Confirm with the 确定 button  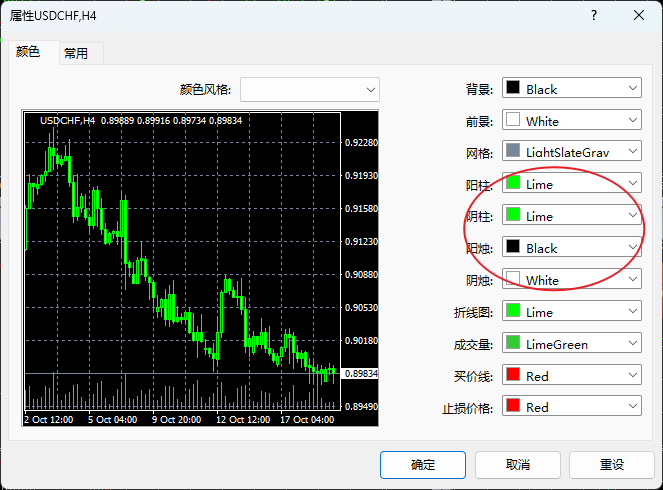pyautogui.click(x=423, y=465)
